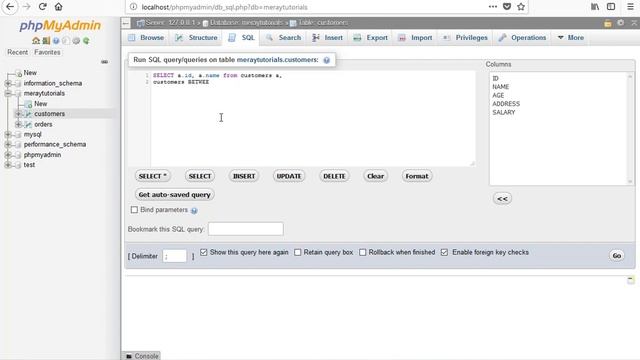
Task: Switch to the Structure tab
Action: [196, 38]
